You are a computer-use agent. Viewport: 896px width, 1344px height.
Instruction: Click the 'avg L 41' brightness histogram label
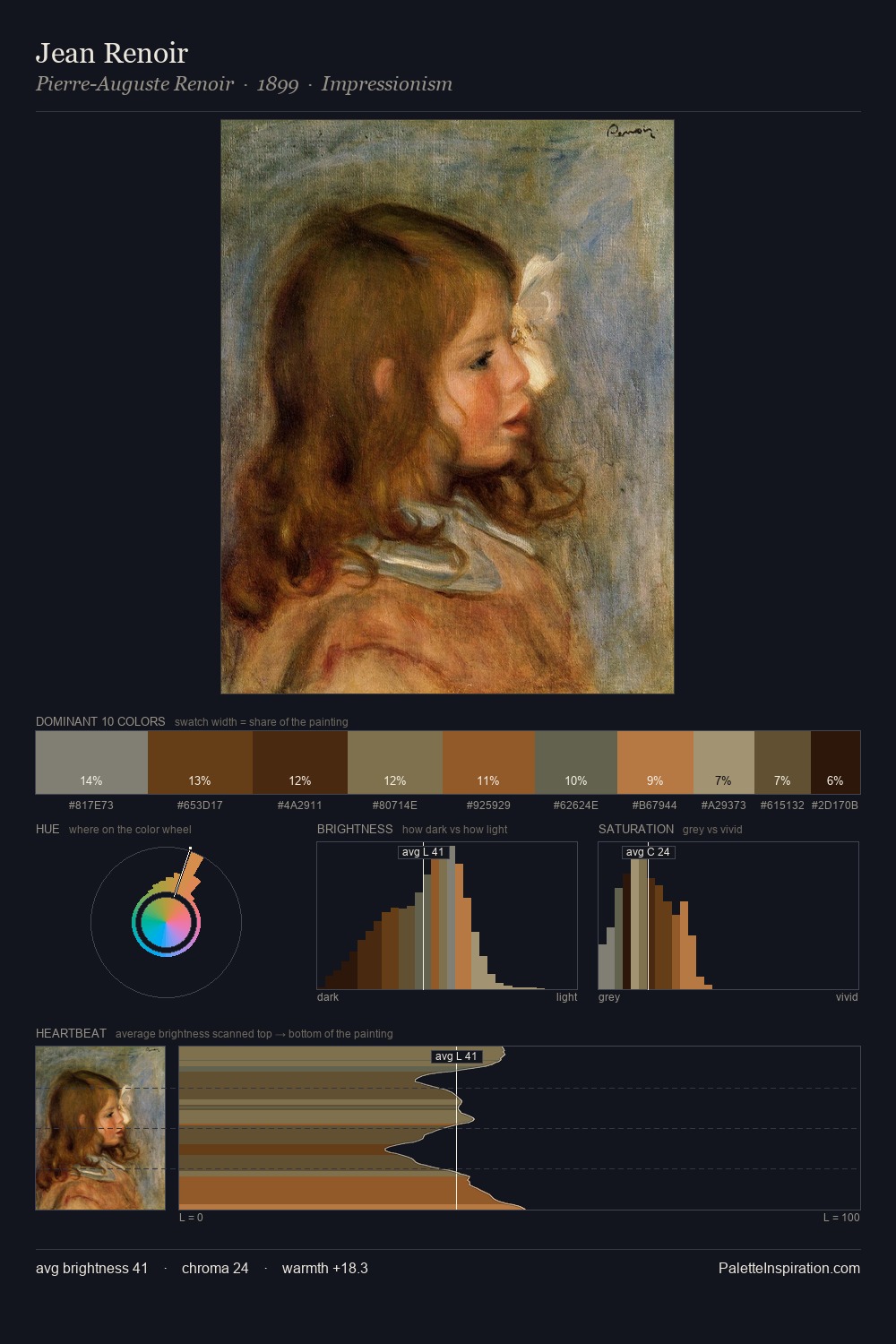click(x=423, y=852)
